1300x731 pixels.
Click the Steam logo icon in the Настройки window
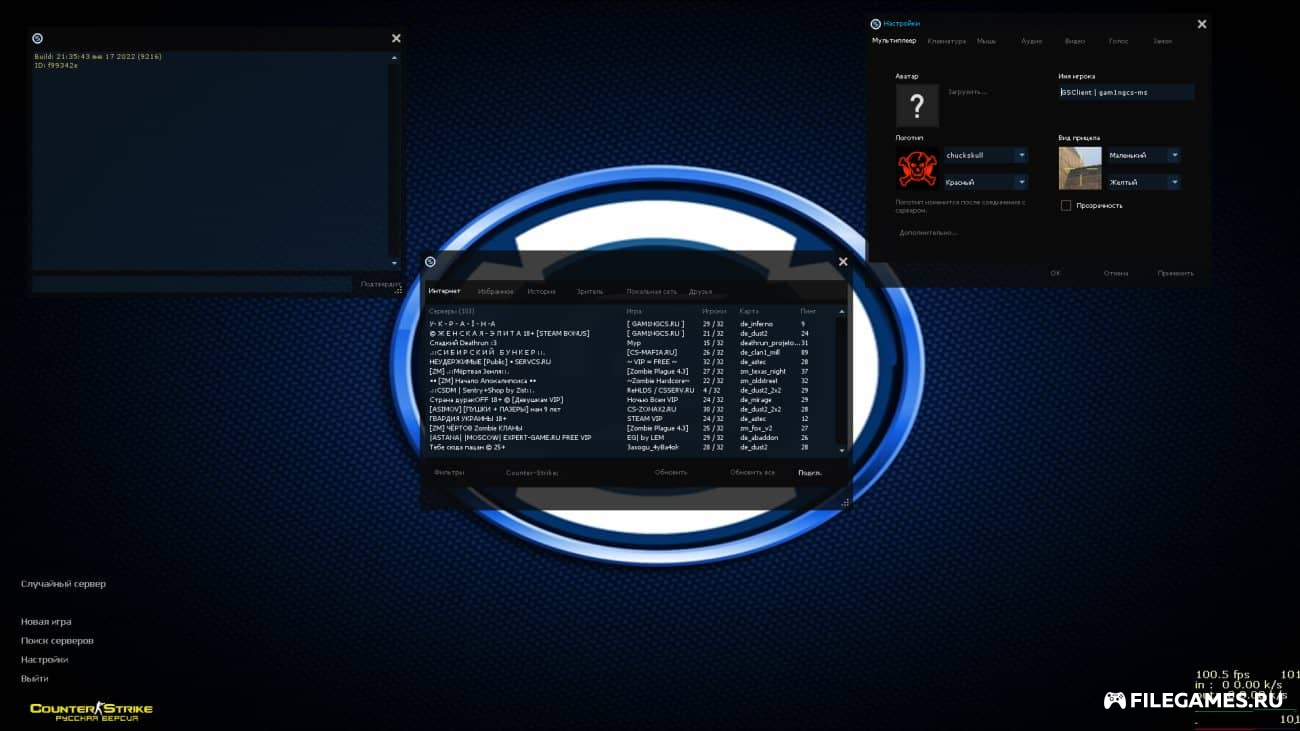pos(876,23)
